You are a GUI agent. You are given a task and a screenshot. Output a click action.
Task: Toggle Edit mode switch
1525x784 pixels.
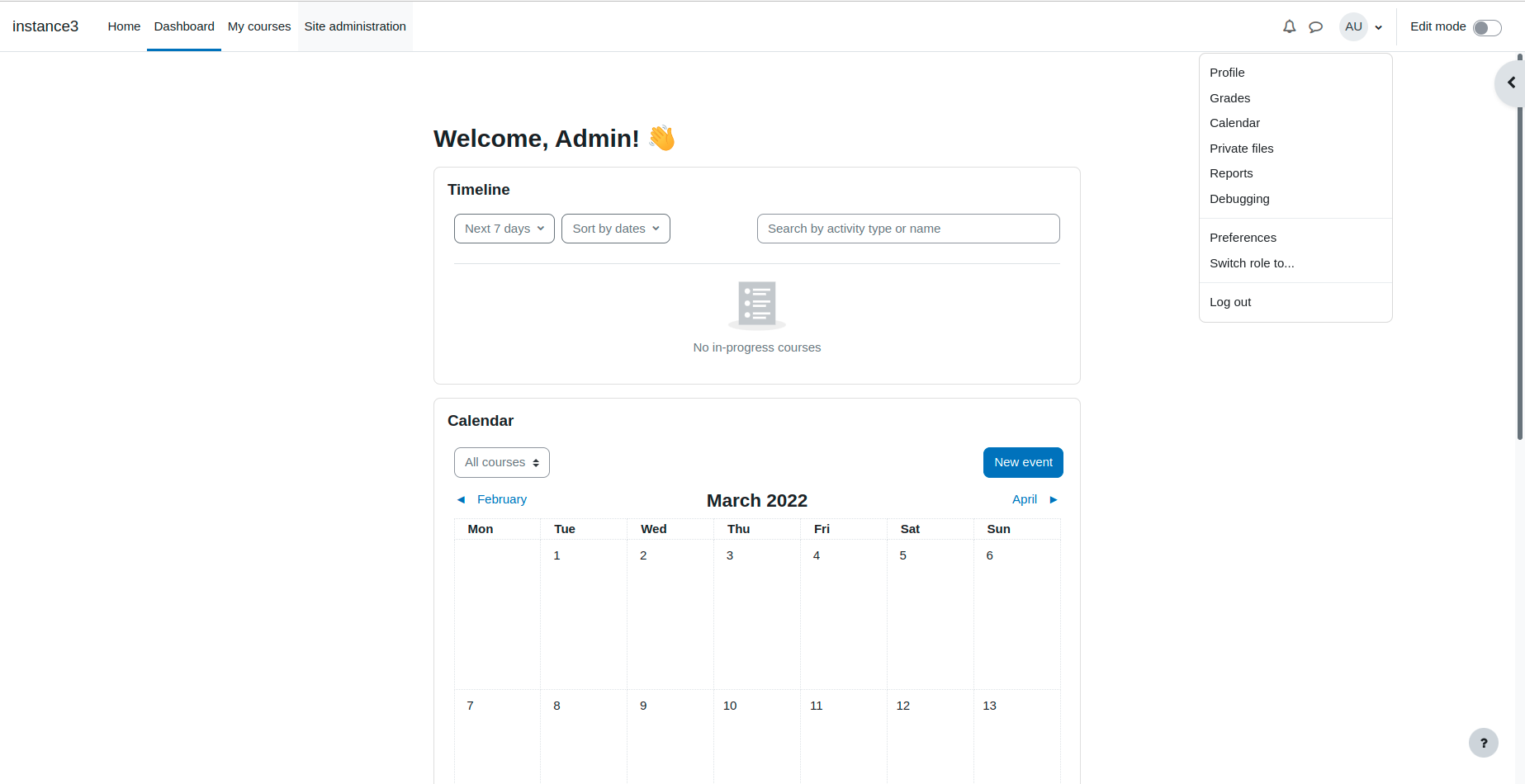click(1487, 28)
